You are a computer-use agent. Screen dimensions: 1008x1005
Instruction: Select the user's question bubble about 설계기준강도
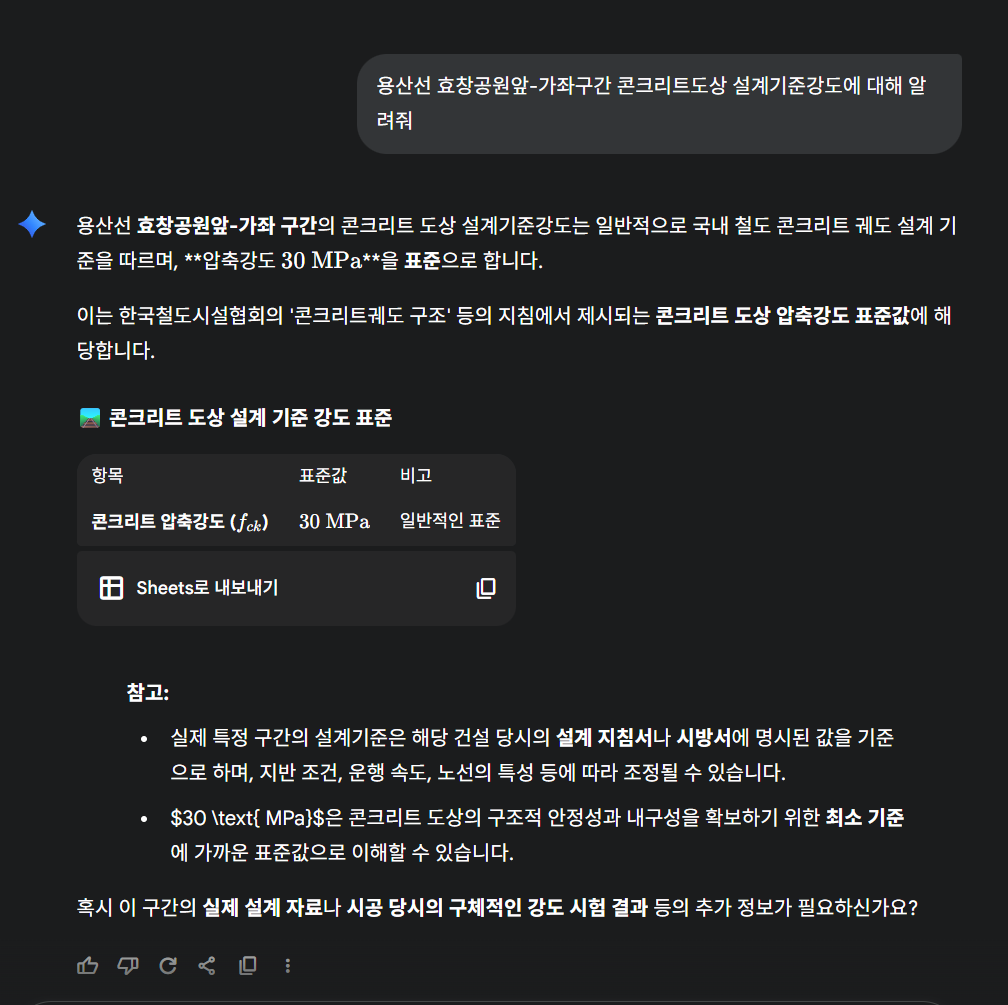(x=659, y=103)
